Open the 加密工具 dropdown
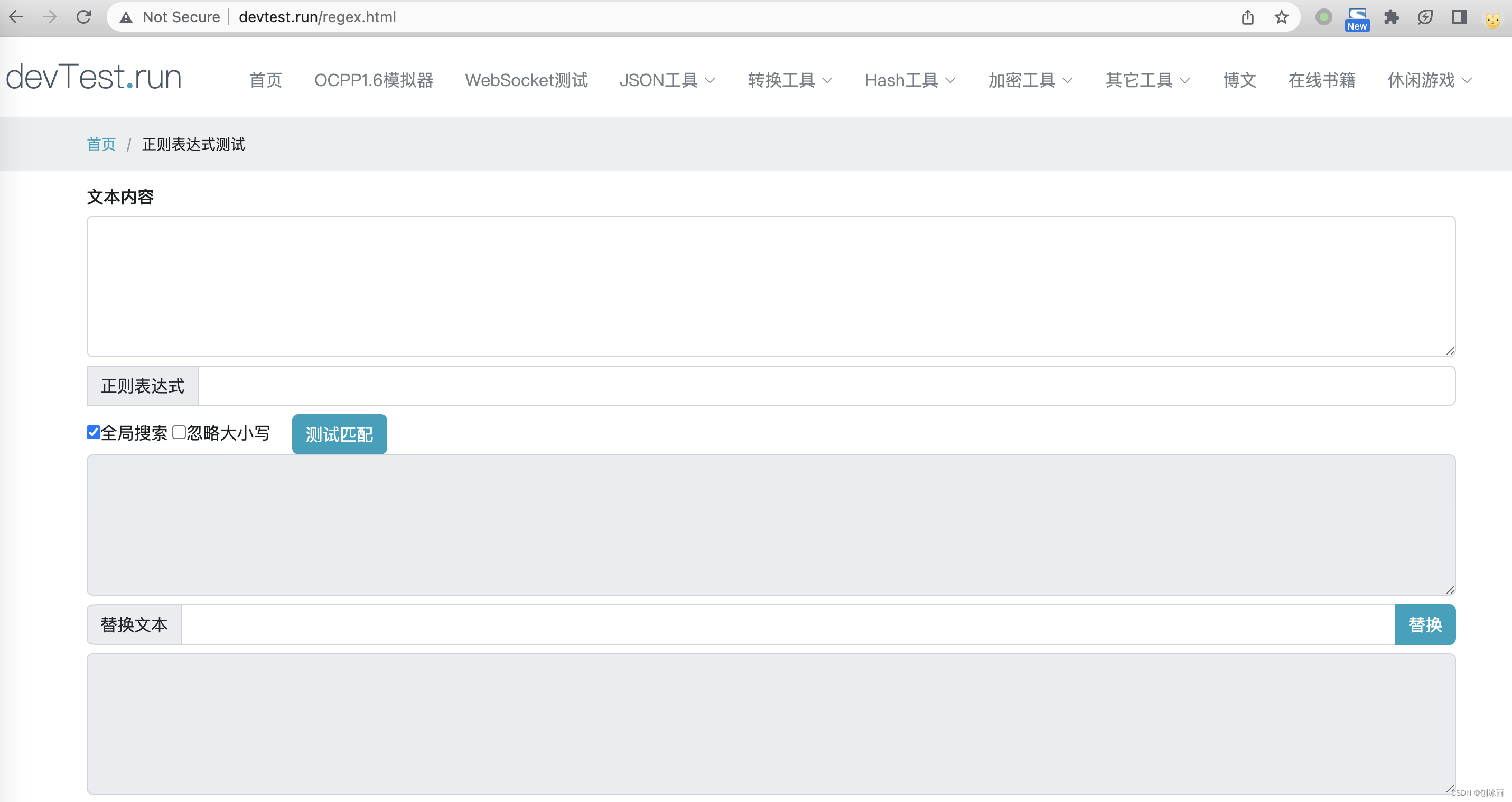Image resolution: width=1512 pixels, height=802 pixels. [1030, 80]
